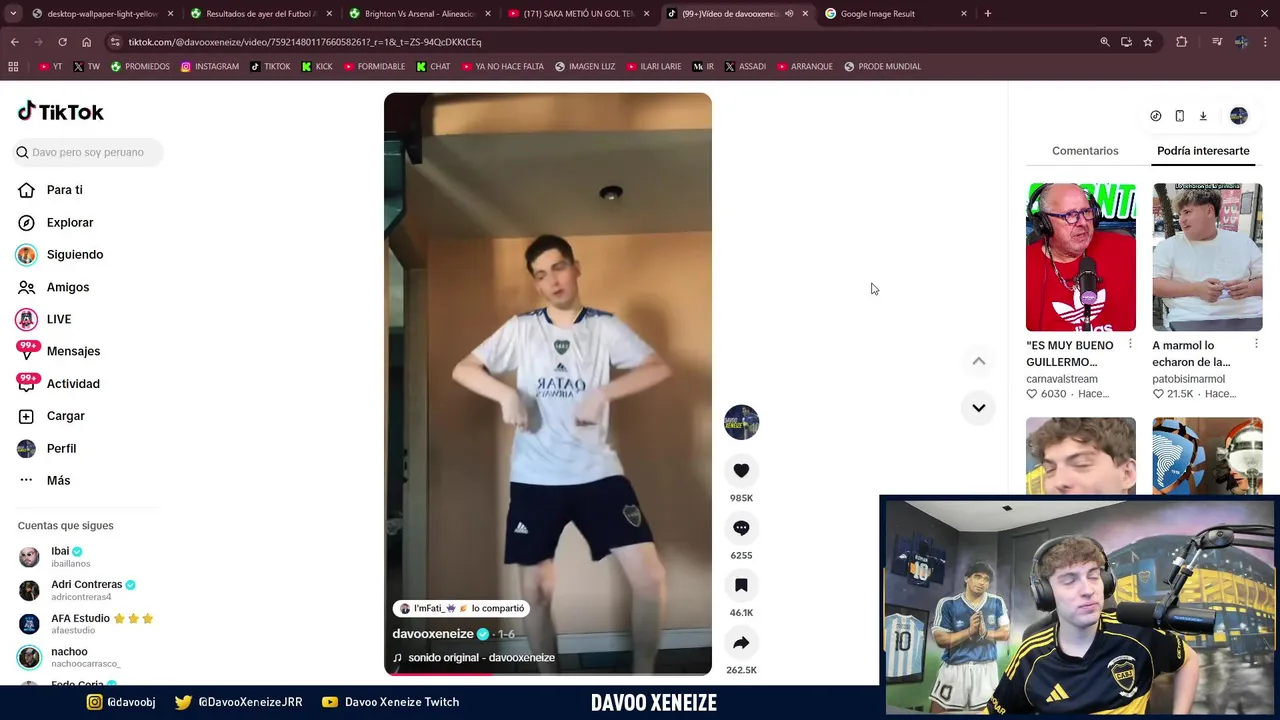1280x720 pixels.
Task: Open creator avatar beside the video
Action: [741, 422]
